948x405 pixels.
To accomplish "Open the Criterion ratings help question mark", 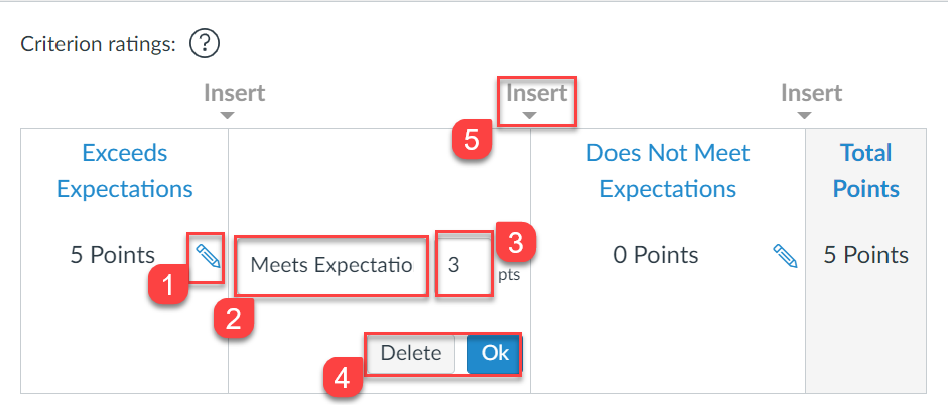I will click(204, 44).
